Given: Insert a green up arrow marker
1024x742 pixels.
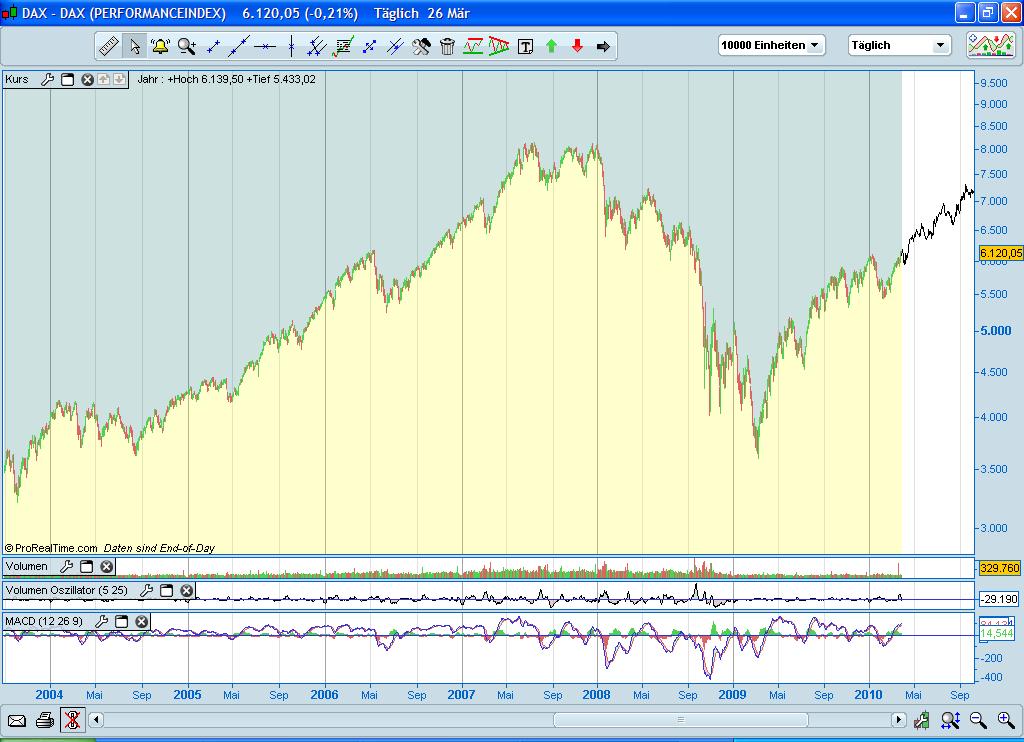Looking at the screenshot, I should pos(551,46).
